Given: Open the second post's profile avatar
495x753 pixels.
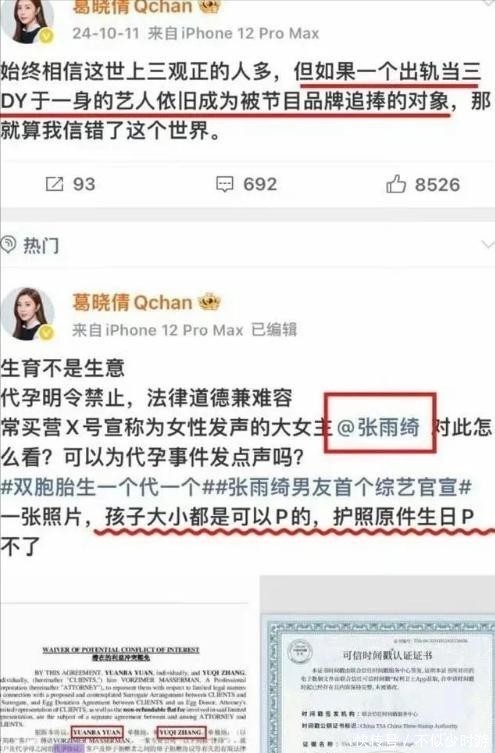Looking at the screenshot, I should point(29,315).
